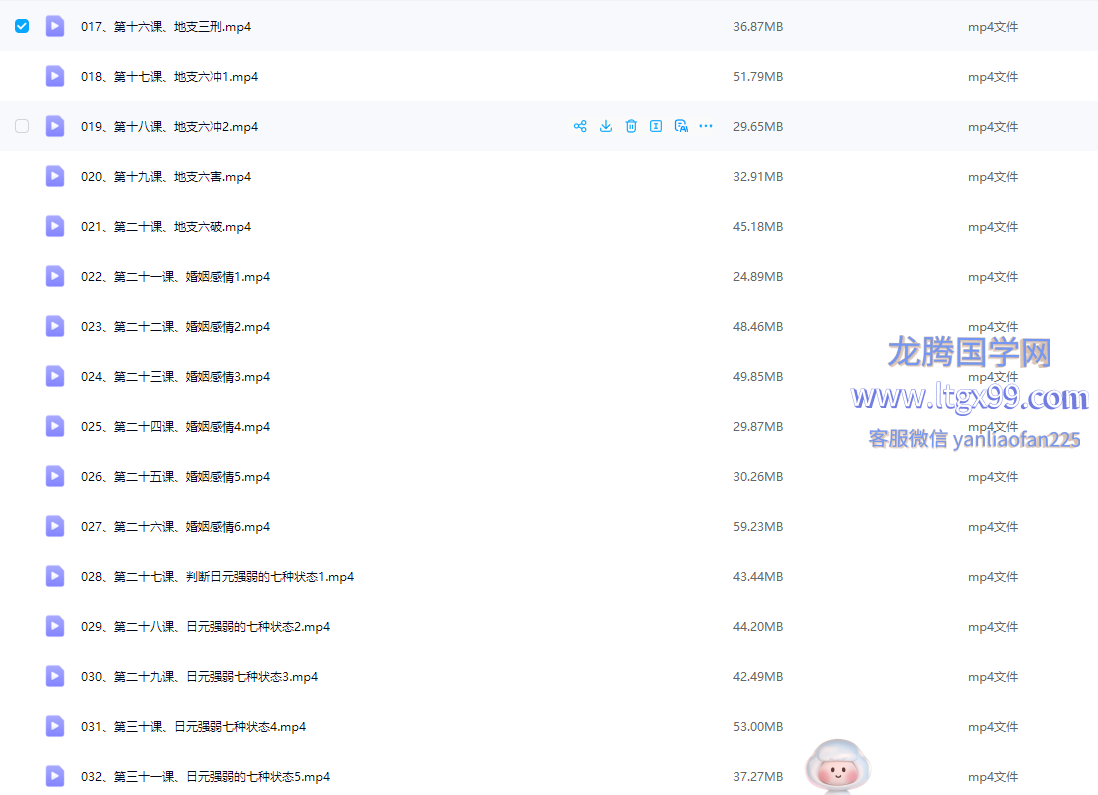Viewport: 1098px width, 795px height.
Task: Click the video icon beside 025 婚姻感情4
Action: (55, 426)
